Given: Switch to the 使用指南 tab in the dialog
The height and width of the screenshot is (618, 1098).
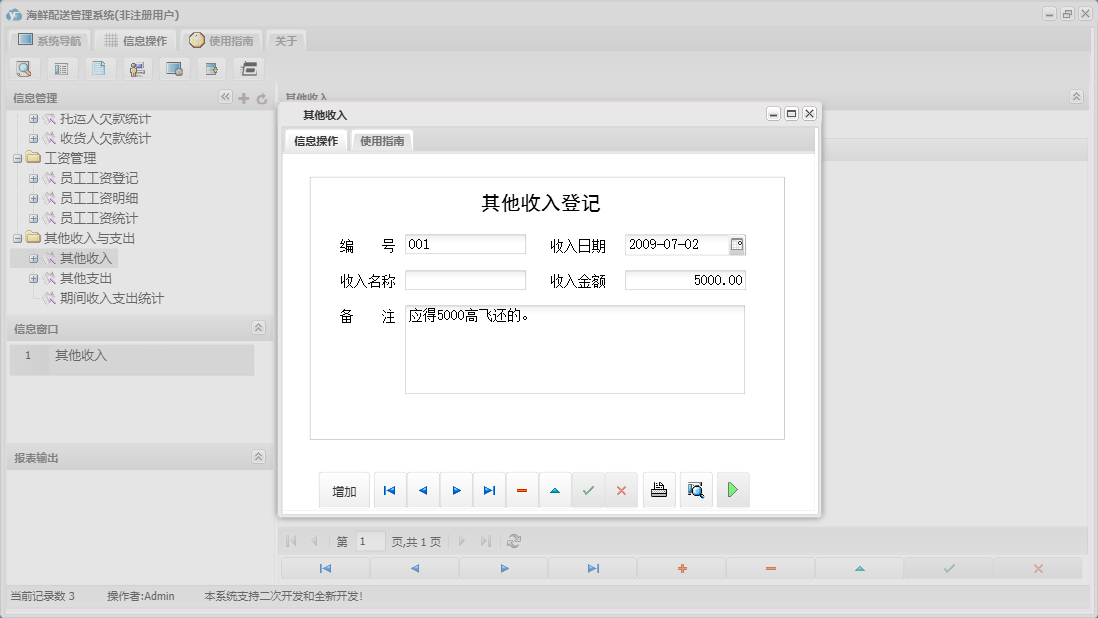Looking at the screenshot, I should coord(383,140).
